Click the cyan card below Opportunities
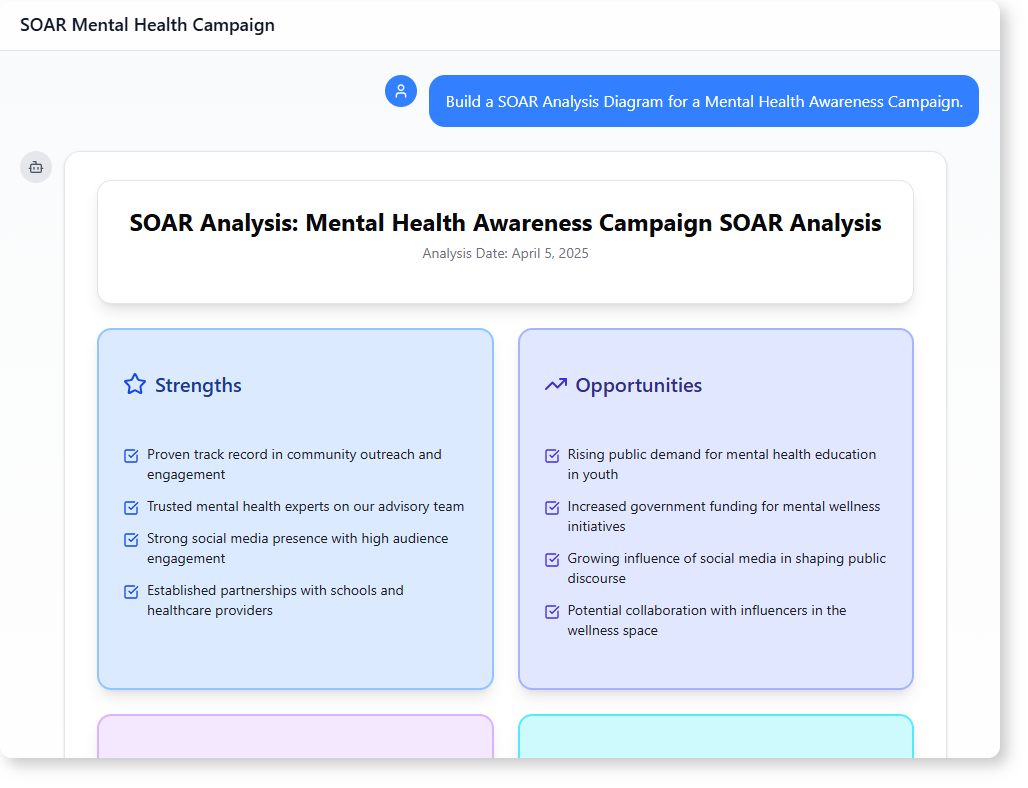Viewport: 1028px width, 788px height. [715, 736]
